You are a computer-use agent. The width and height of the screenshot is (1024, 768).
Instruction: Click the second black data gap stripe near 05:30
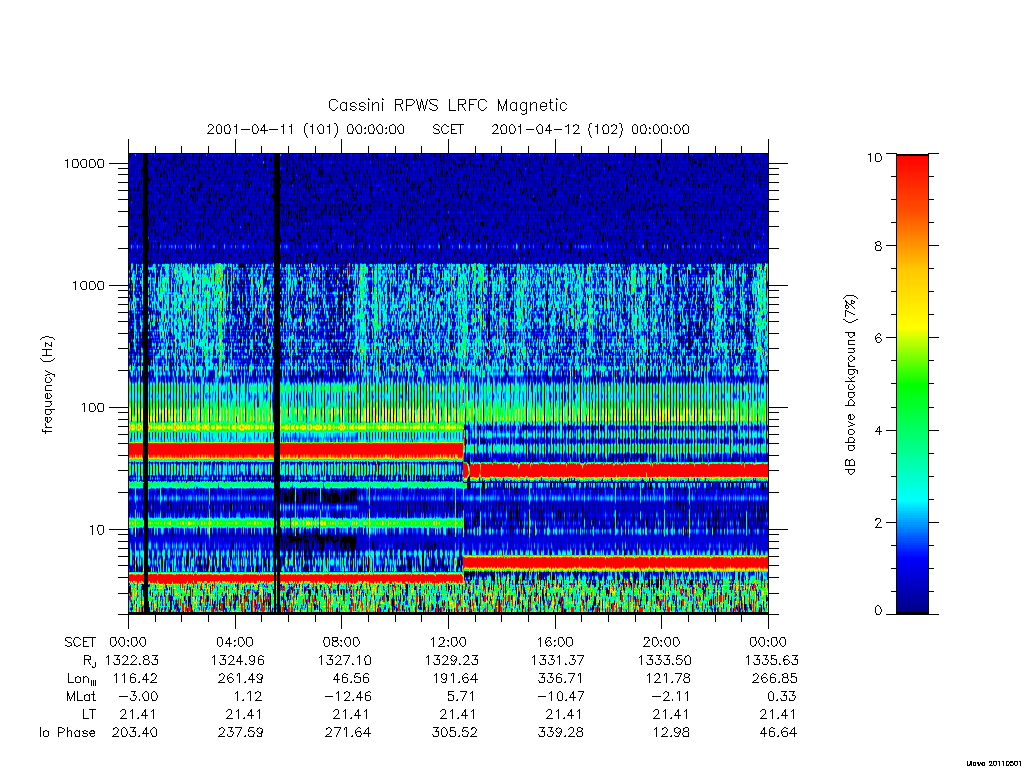point(277,383)
